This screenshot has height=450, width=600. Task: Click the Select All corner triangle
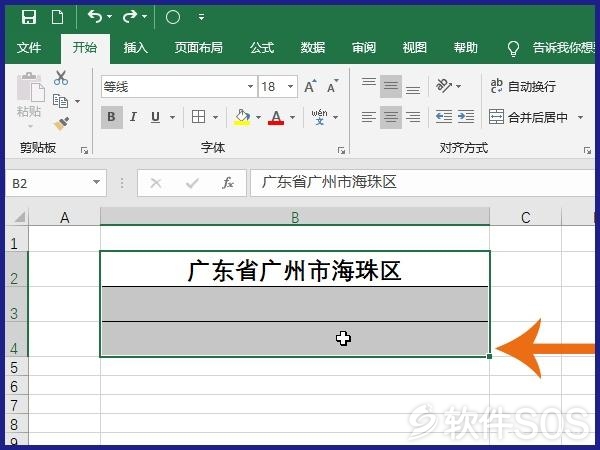19,217
